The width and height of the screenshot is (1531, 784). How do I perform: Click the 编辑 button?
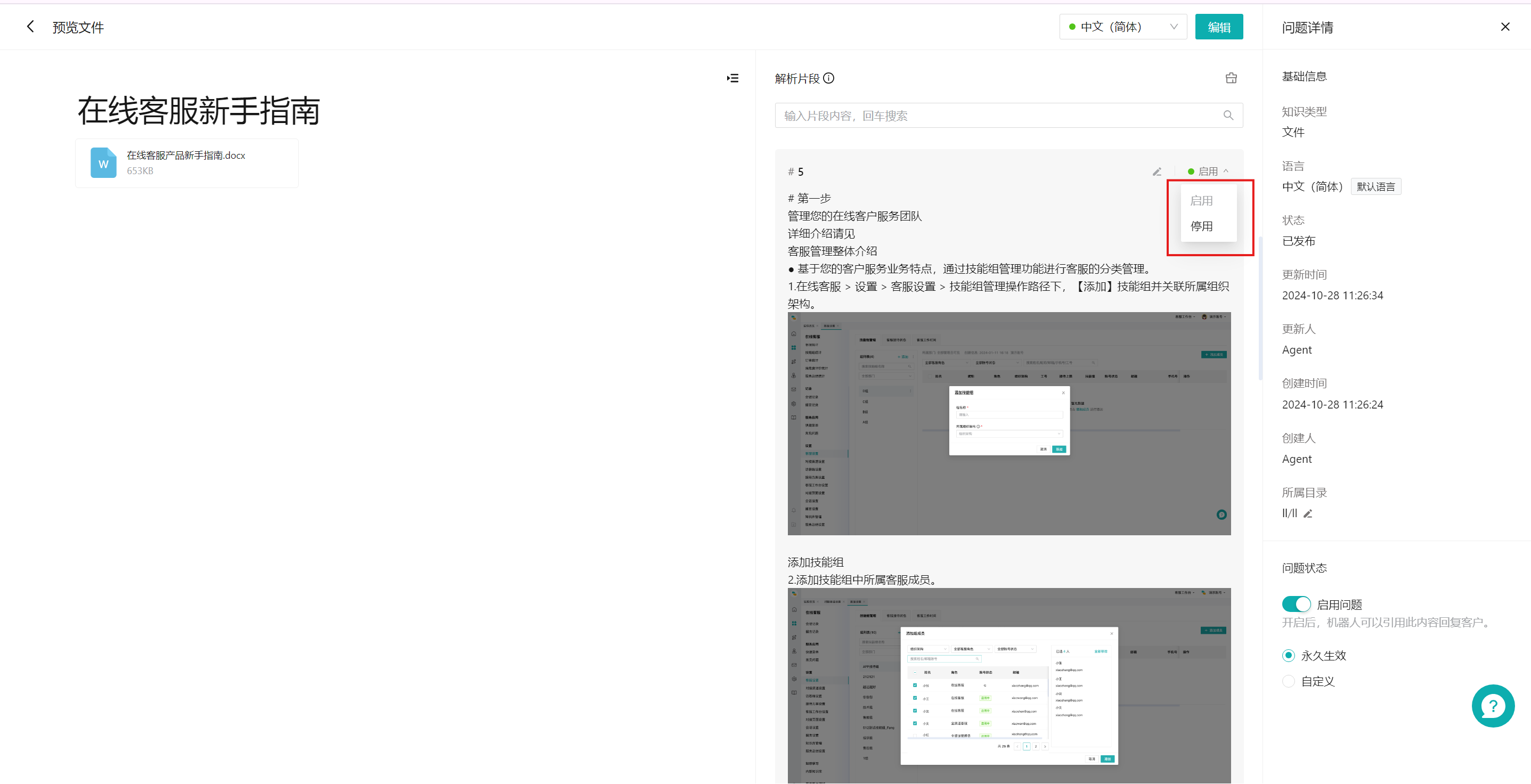(x=1219, y=27)
